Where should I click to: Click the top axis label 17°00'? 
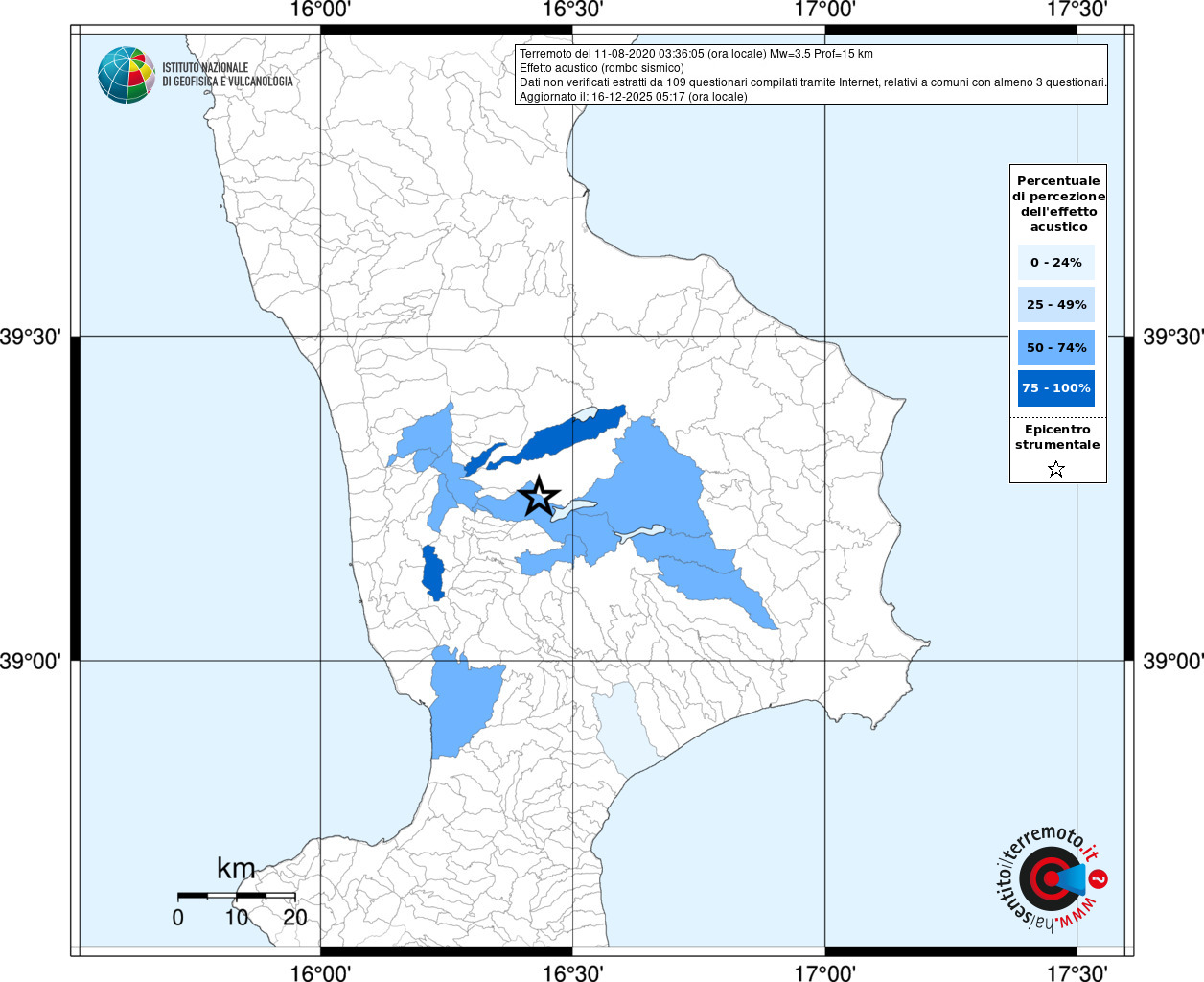(825, 11)
